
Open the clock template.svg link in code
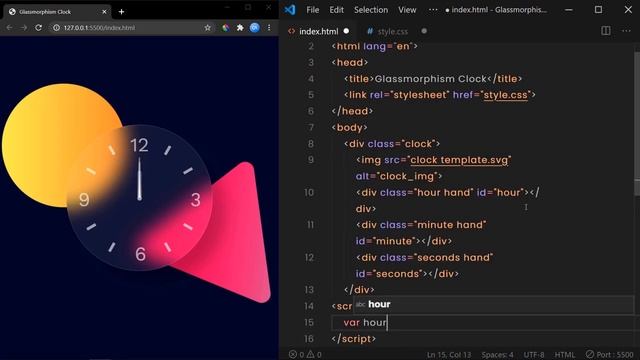[459, 160]
